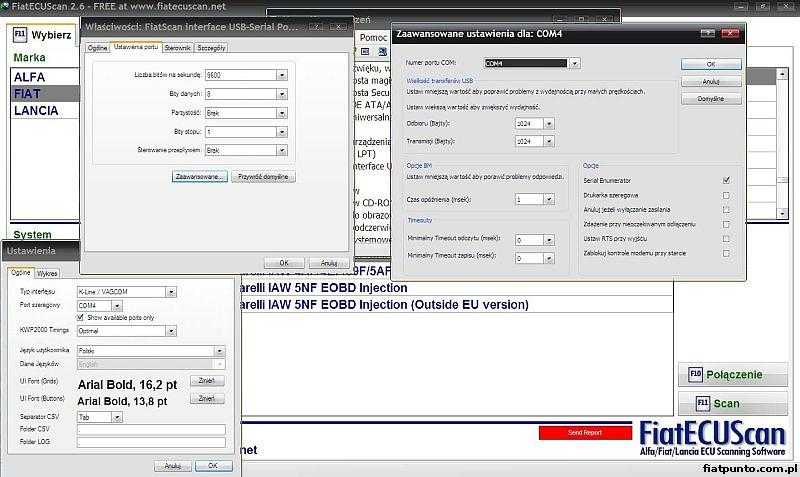The height and width of the screenshot is (477, 800).
Task: Switch to the Ogólne tab in Właściwości dialog
Action: click(x=97, y=48)
